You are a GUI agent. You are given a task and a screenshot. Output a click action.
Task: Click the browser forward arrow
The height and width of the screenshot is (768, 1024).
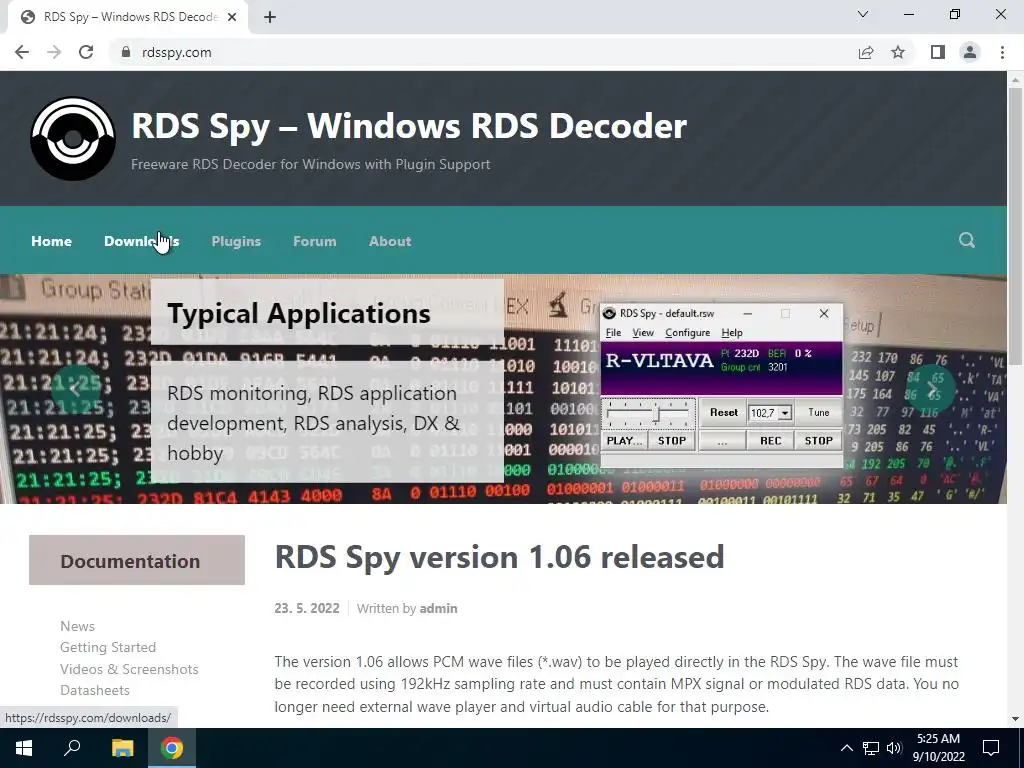(54, 52)
